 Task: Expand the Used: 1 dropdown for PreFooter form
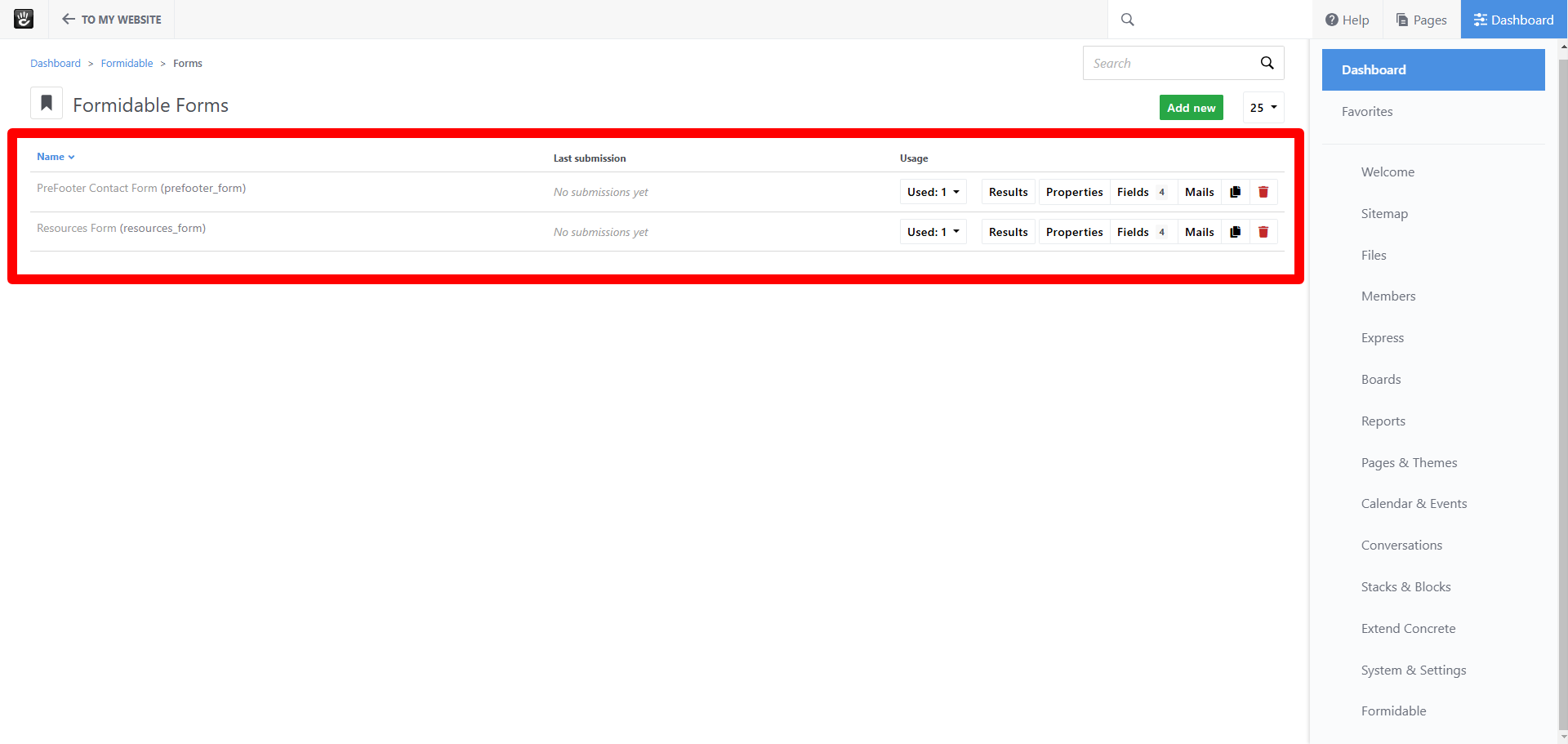933,192
